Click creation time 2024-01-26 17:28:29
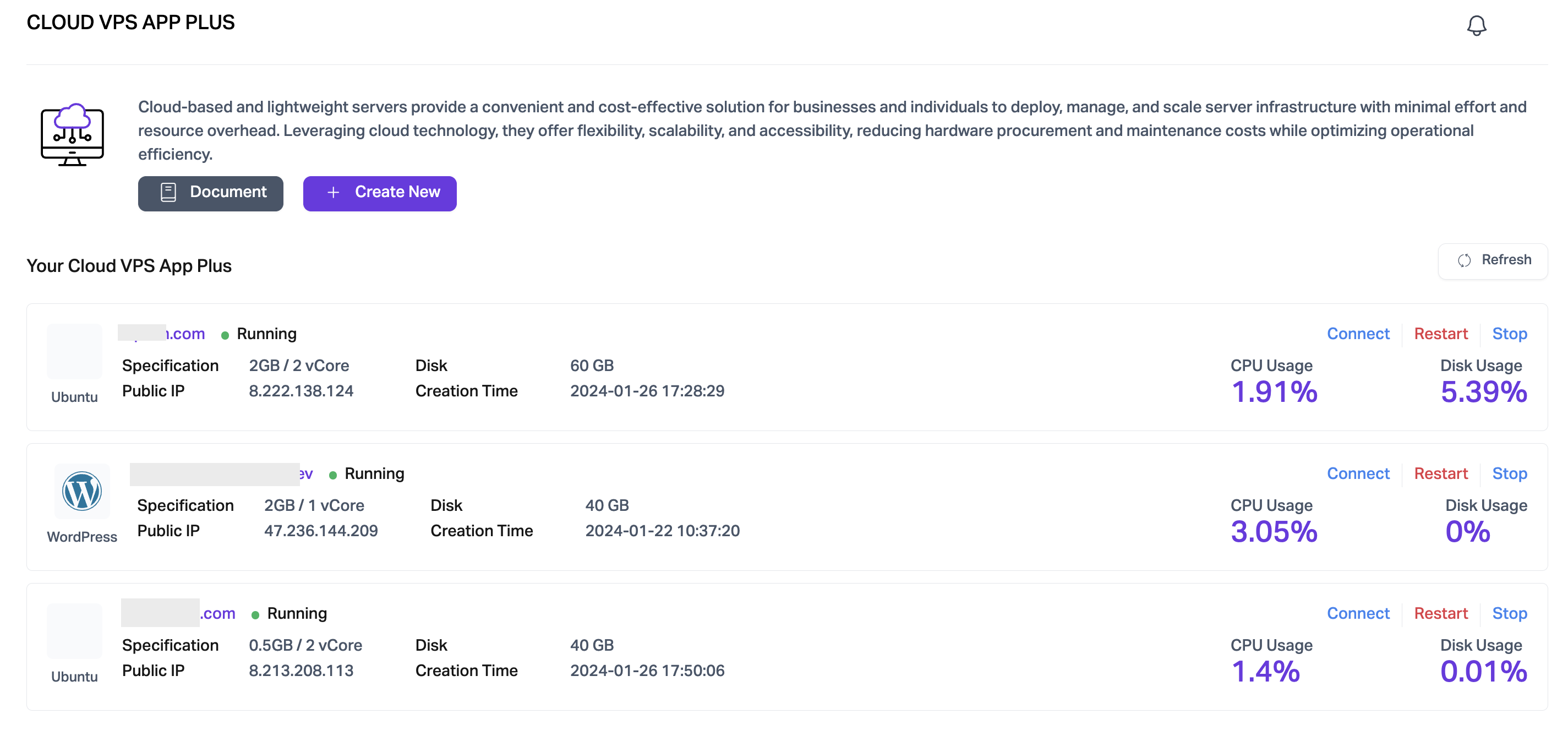 click(x=647, y=391)
